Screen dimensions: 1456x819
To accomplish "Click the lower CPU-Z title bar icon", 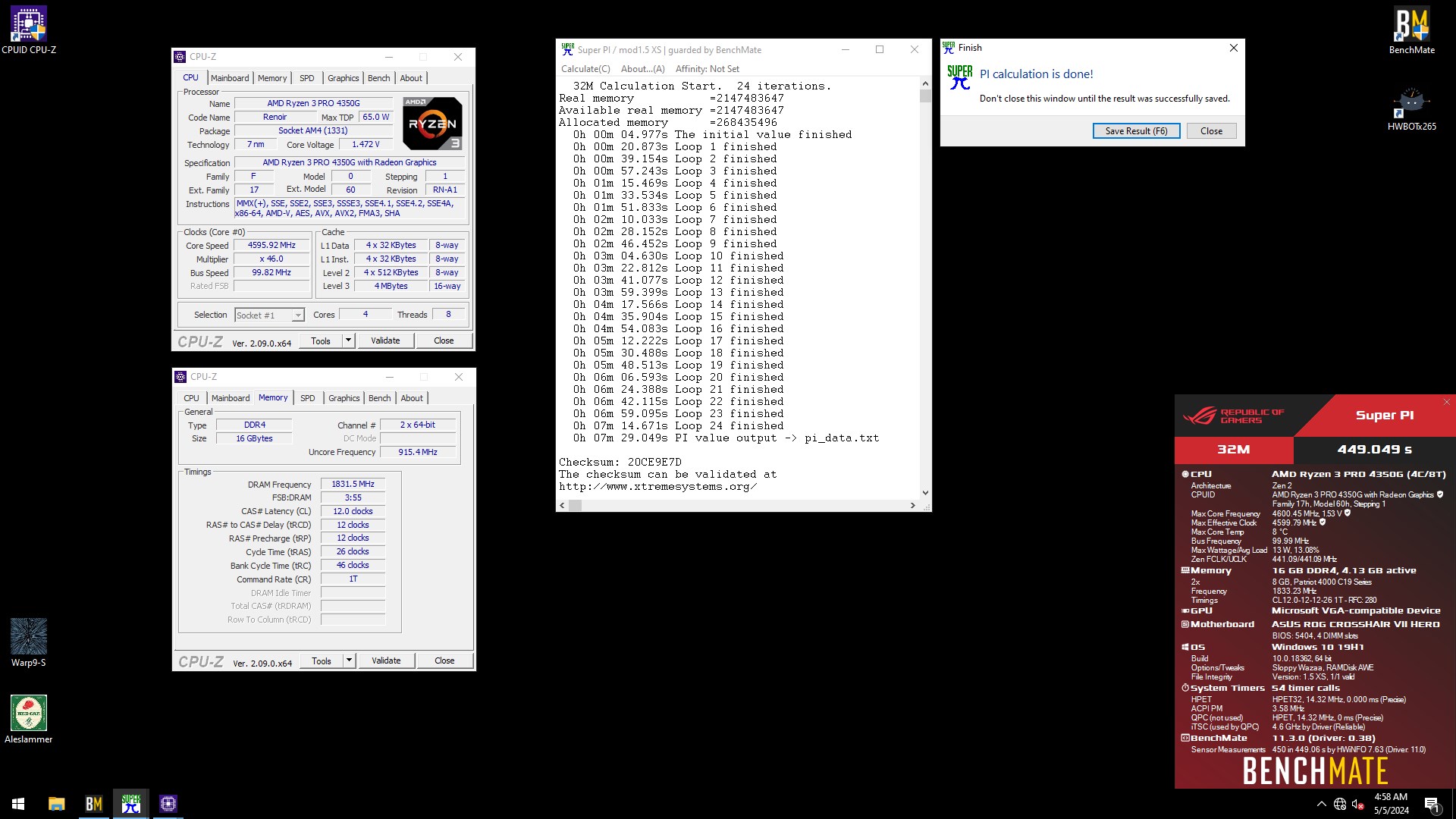I will click(180, 377).
